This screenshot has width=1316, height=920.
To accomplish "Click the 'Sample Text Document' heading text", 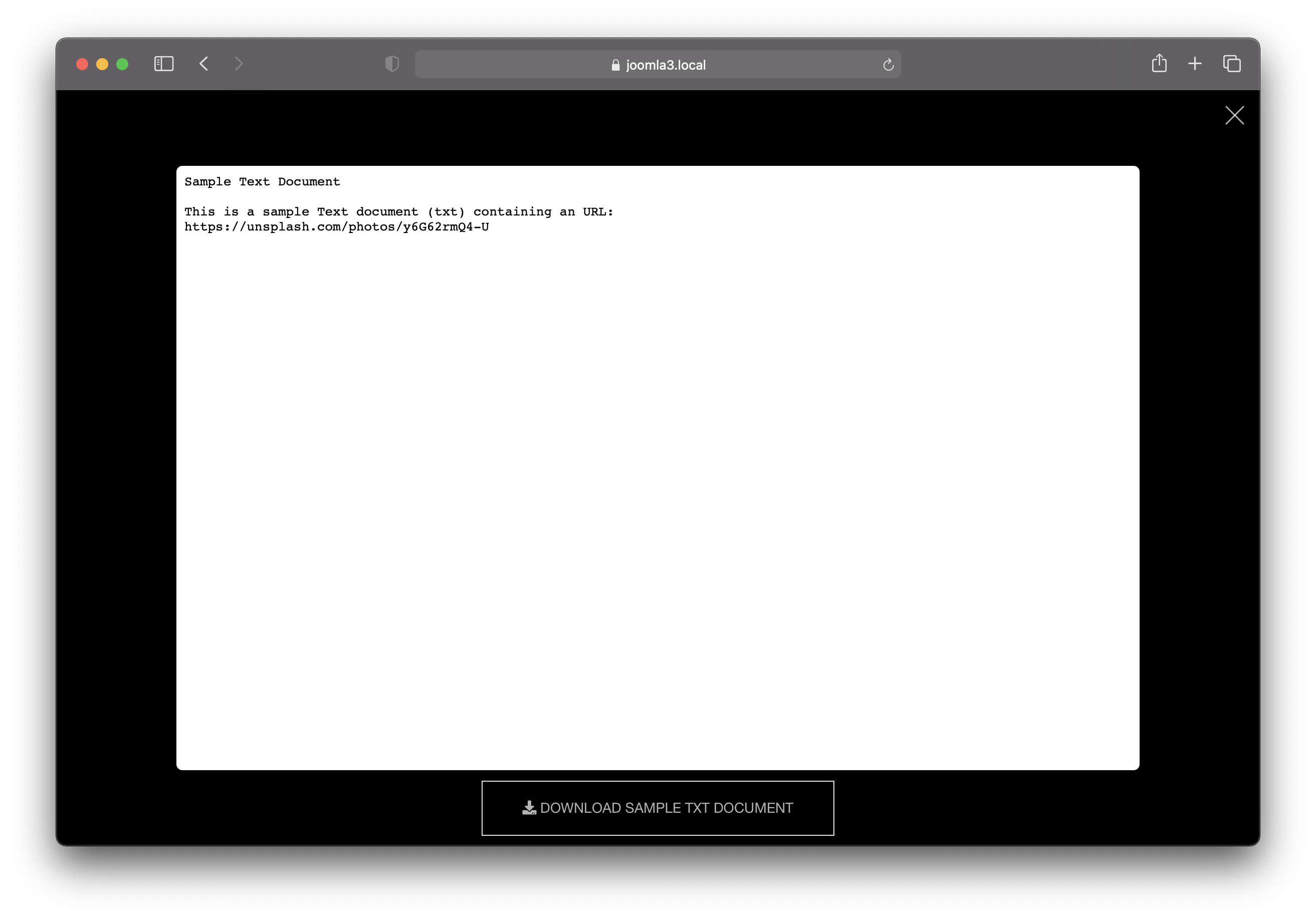I will [262, 182].
